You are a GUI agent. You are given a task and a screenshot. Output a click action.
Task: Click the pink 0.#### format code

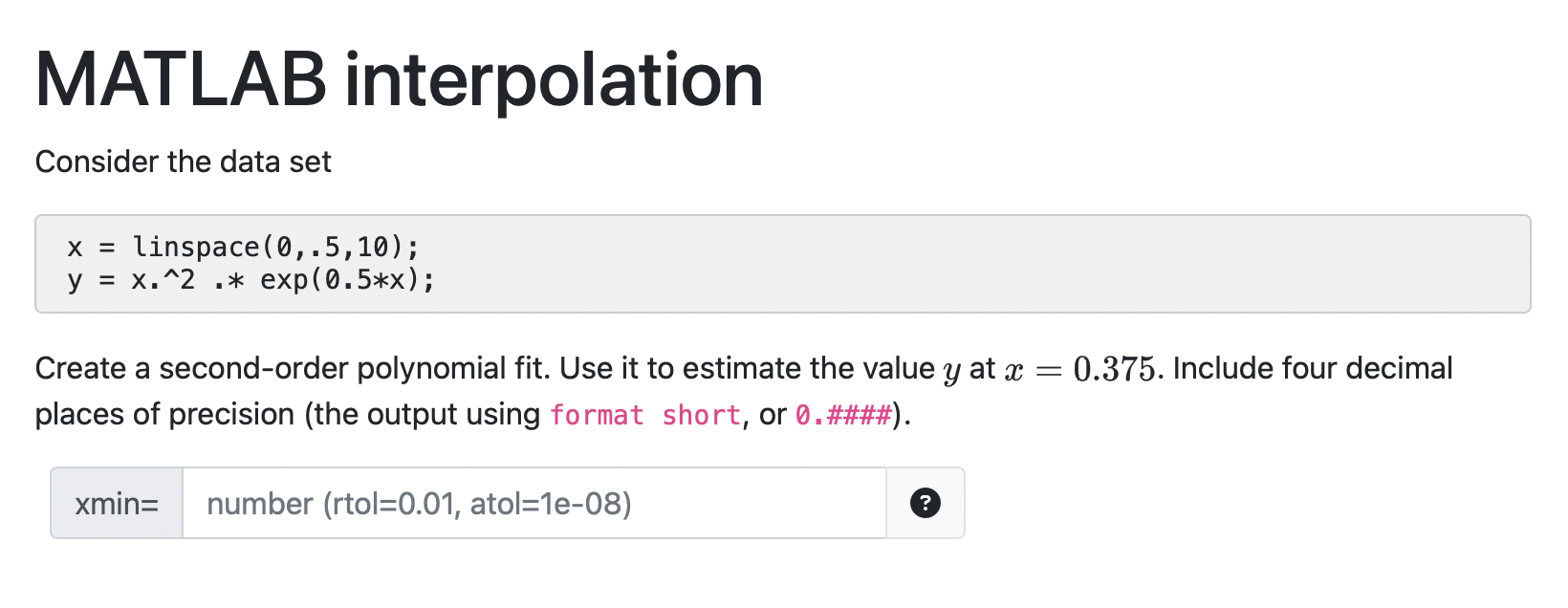843,415
